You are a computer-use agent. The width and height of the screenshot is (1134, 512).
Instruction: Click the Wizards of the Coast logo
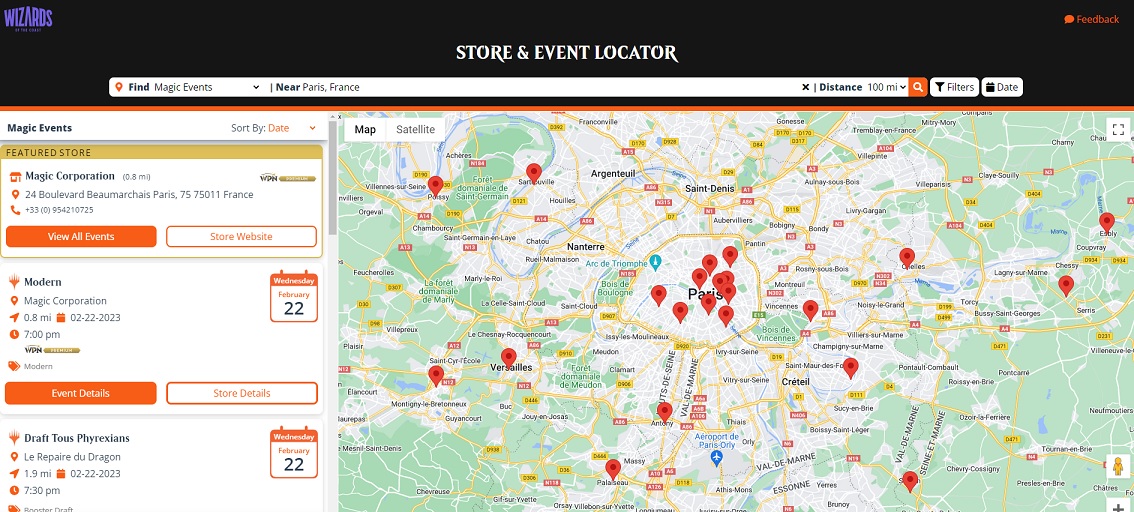(x=28, y=18)
